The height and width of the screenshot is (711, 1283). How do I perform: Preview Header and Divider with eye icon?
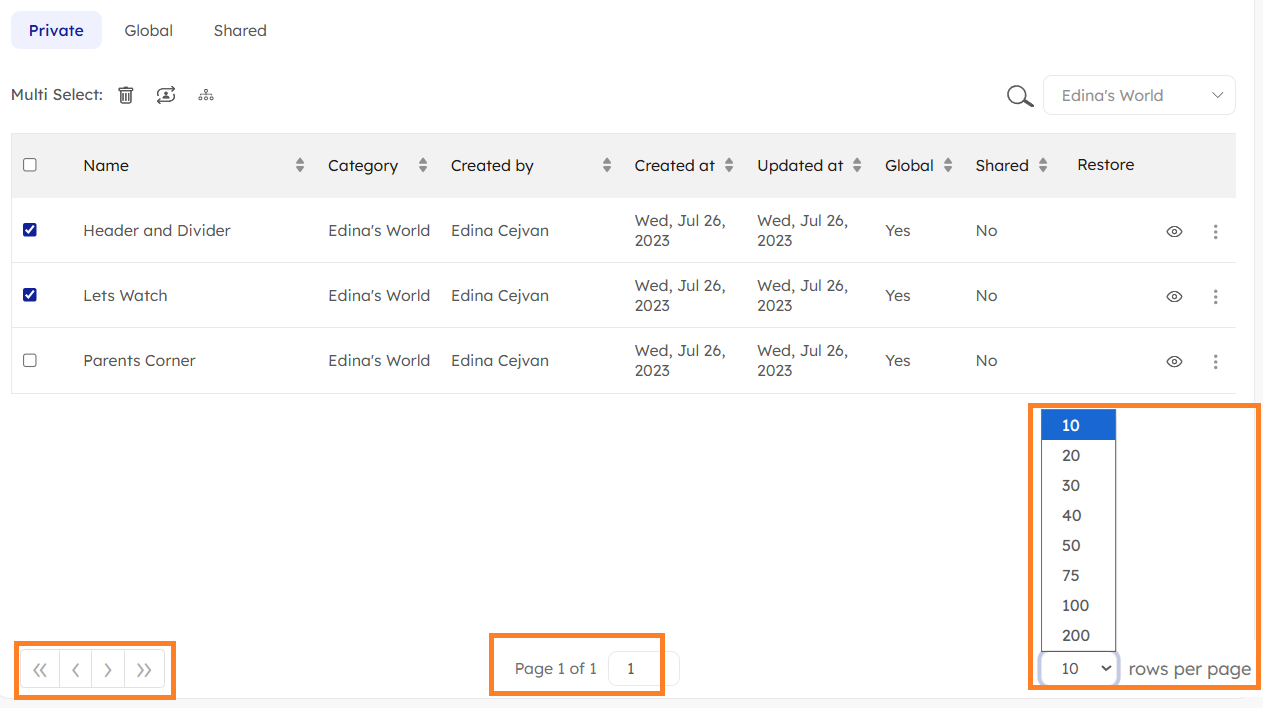pyautogui.click(x=1174, y=231)
